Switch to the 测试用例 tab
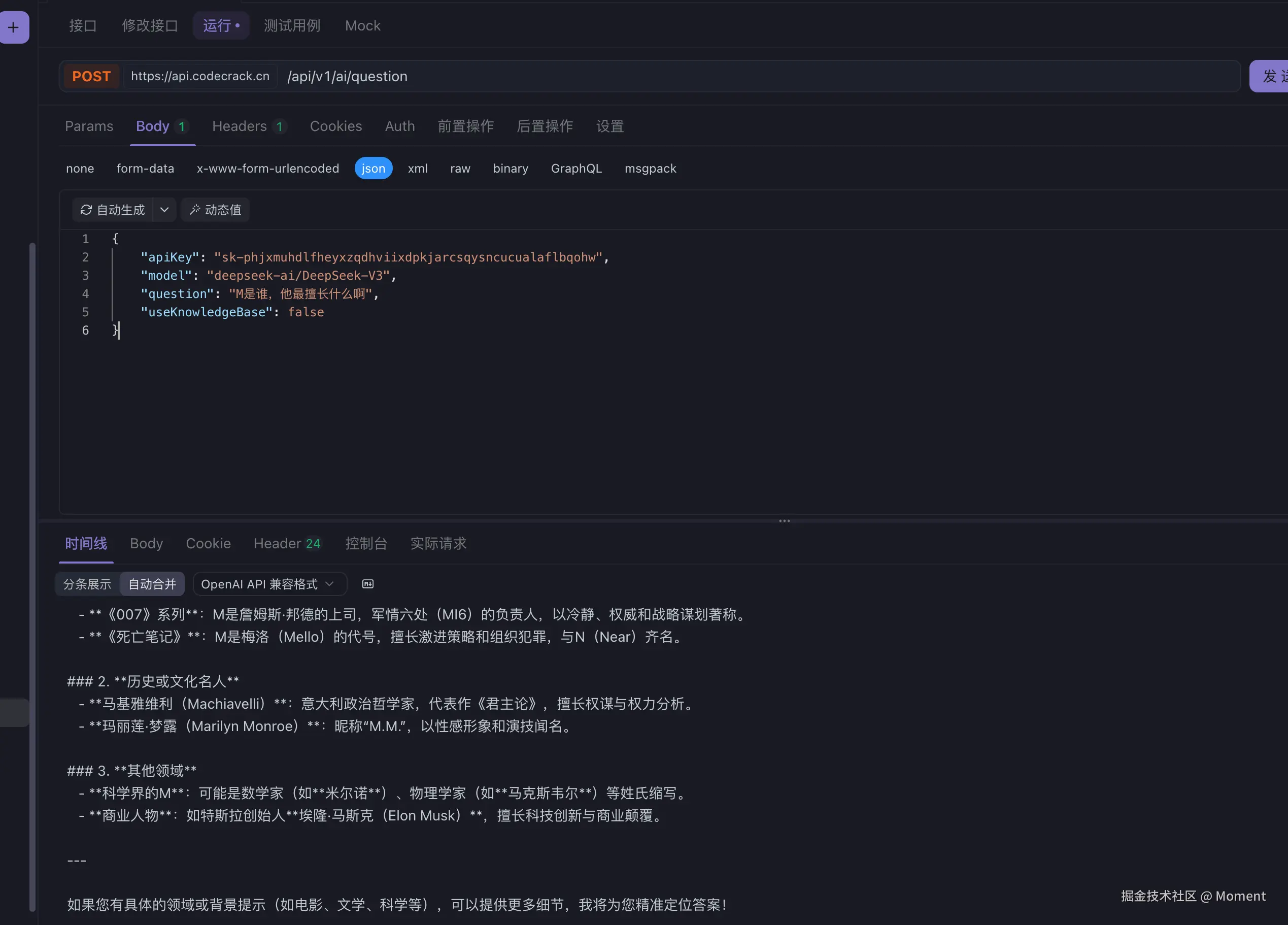The width and height of the screenshot is (1288, 925). click(292, 25)
